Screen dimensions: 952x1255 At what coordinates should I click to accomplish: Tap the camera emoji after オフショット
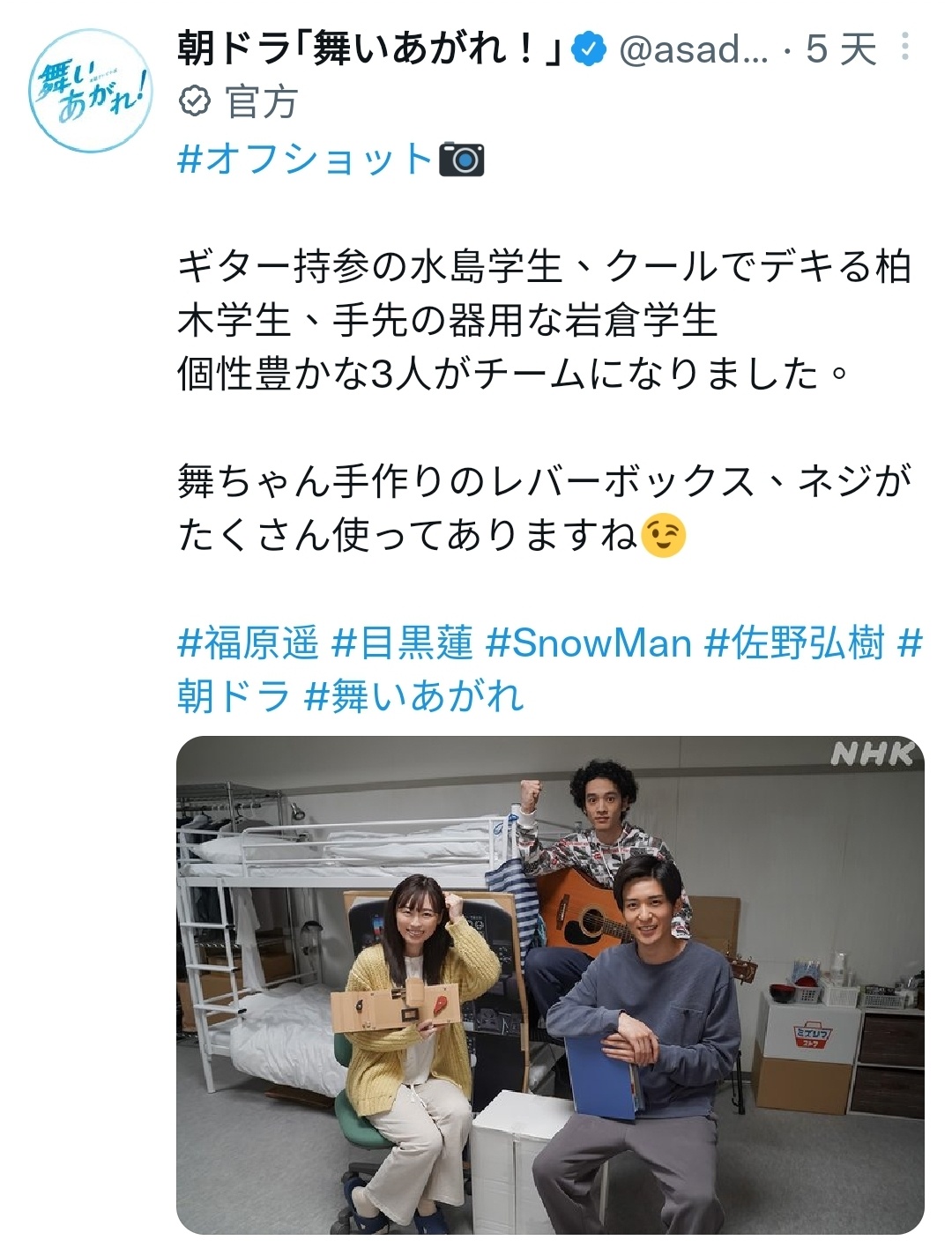point(462,160)
